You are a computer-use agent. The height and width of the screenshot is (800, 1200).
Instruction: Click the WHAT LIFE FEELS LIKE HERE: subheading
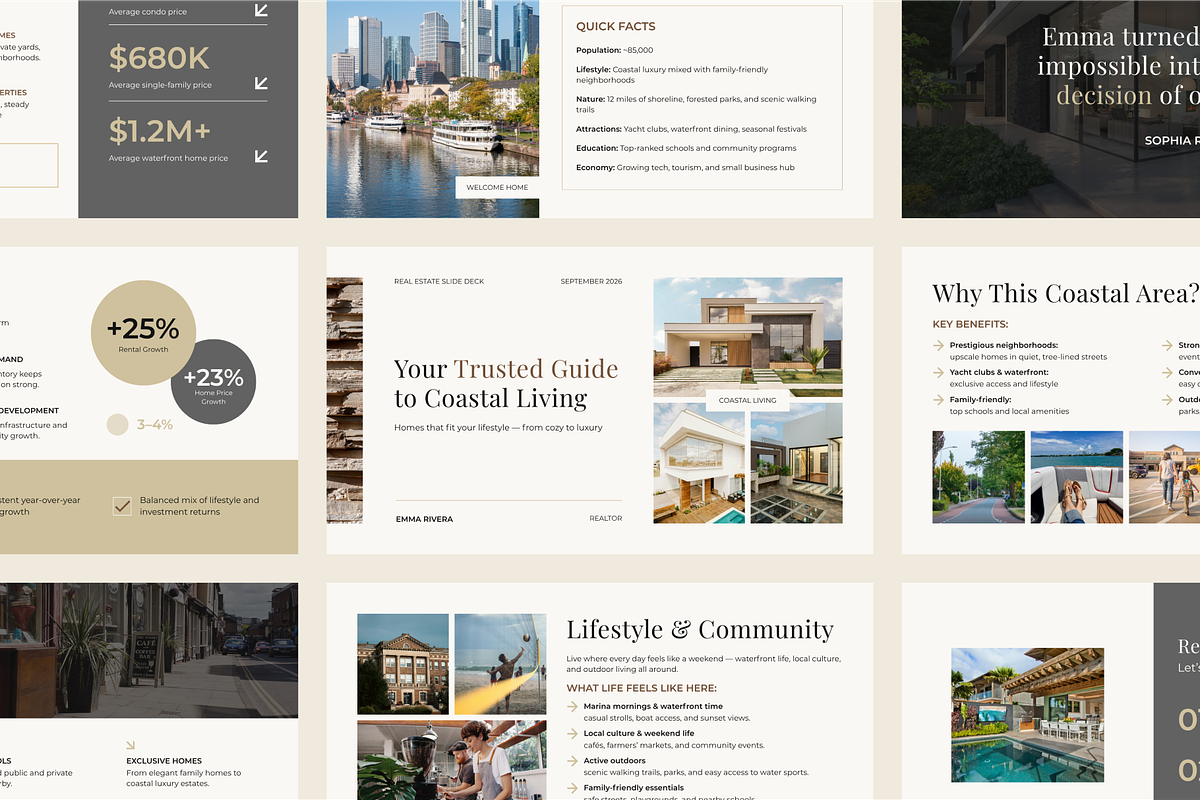(641, 688)
